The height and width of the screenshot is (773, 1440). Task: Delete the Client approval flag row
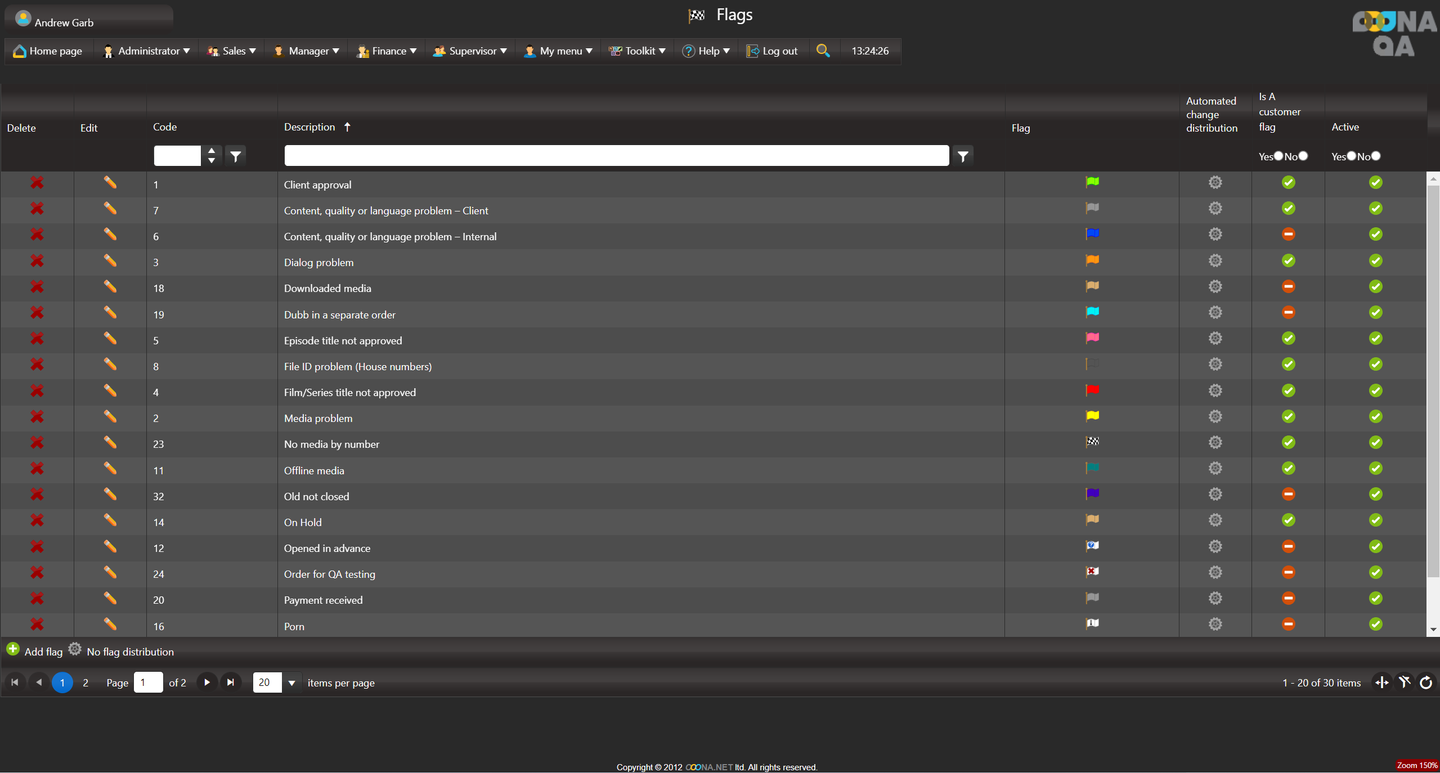(37, 183)
